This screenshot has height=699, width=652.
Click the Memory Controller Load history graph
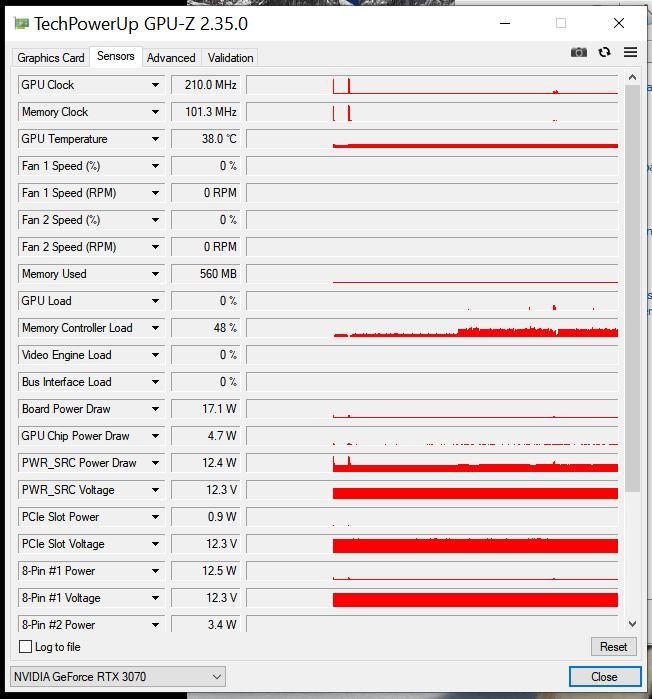point(432,328)
